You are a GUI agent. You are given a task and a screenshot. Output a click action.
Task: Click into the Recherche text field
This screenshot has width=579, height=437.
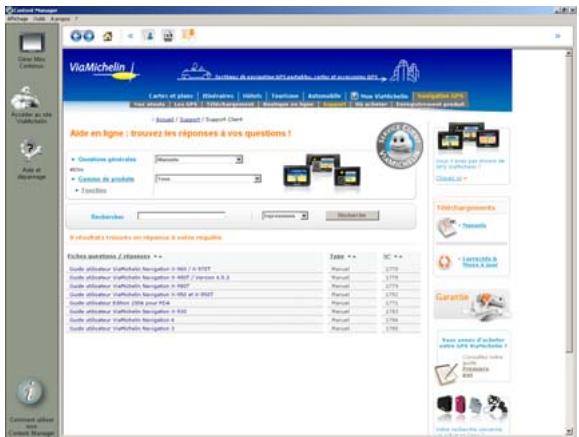tap(181, 216)
